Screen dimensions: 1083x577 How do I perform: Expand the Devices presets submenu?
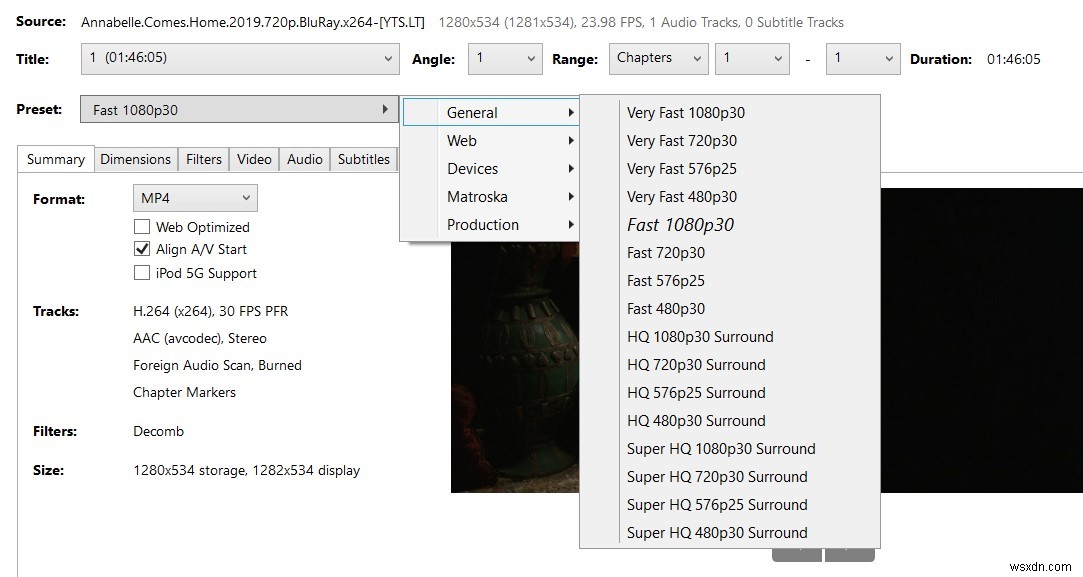(x=490, y=168)
